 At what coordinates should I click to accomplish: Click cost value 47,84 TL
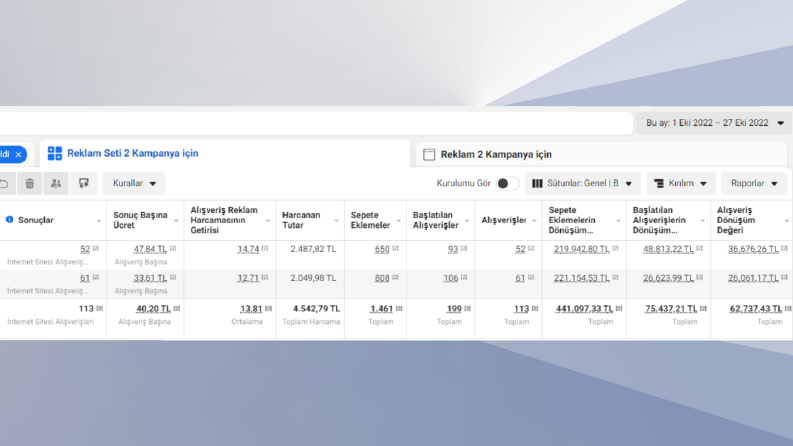[x=150, y=249]
